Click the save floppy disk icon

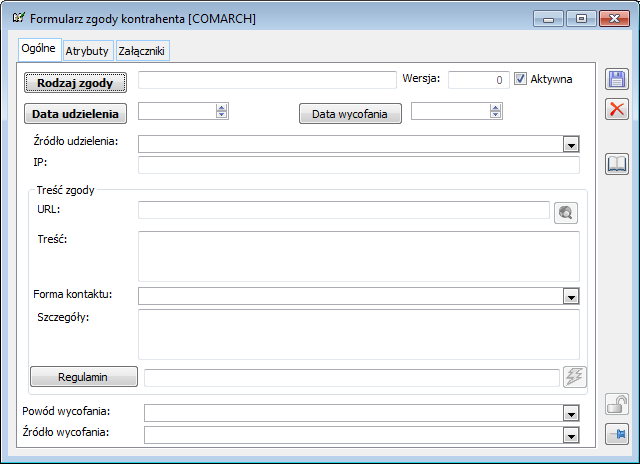[616, 79]
